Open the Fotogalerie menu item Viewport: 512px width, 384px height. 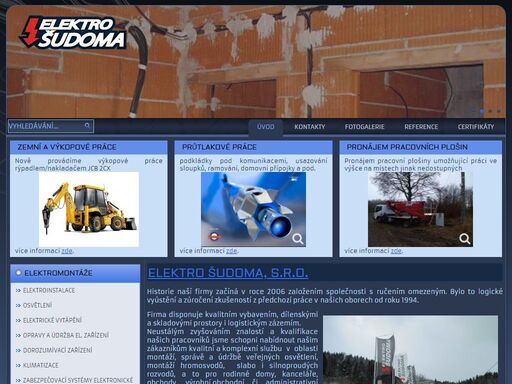pyautogui.click(x=364, y=127)
